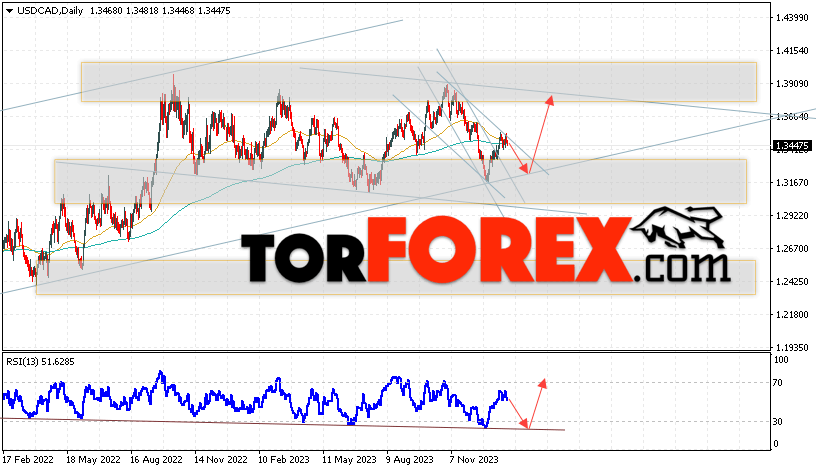Click the 7 Nov 2023 date label

[x=474, y=460]
